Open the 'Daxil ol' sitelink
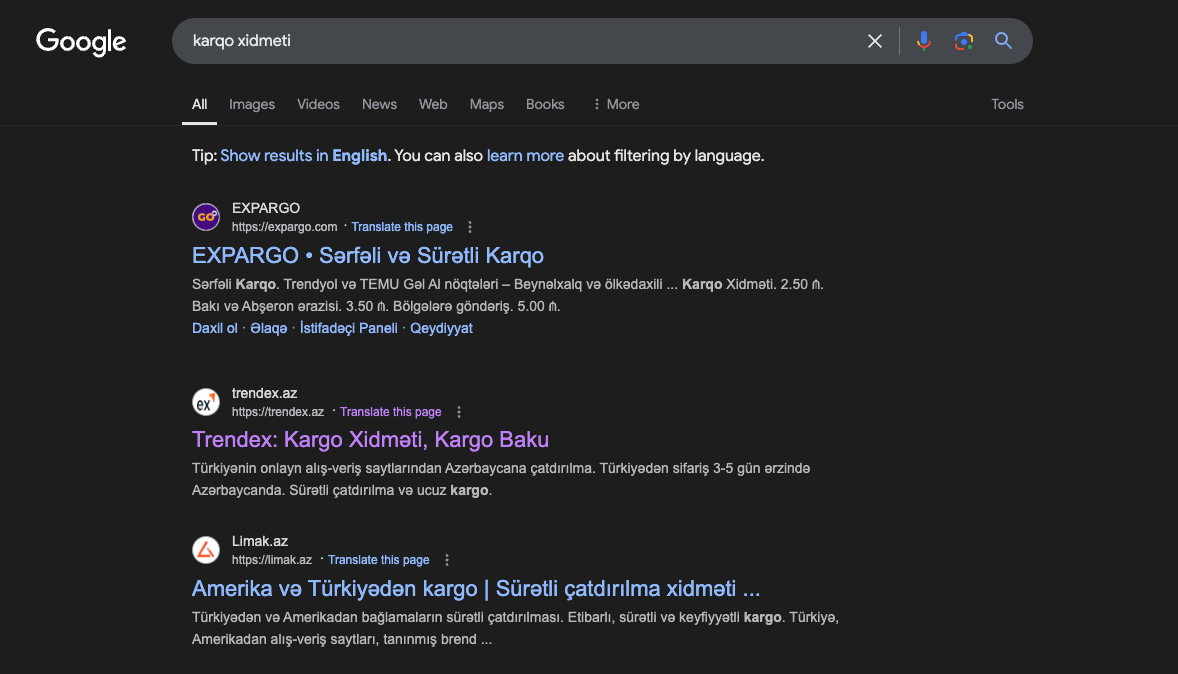The image size is (1178, 674). [x=214, y=328]
